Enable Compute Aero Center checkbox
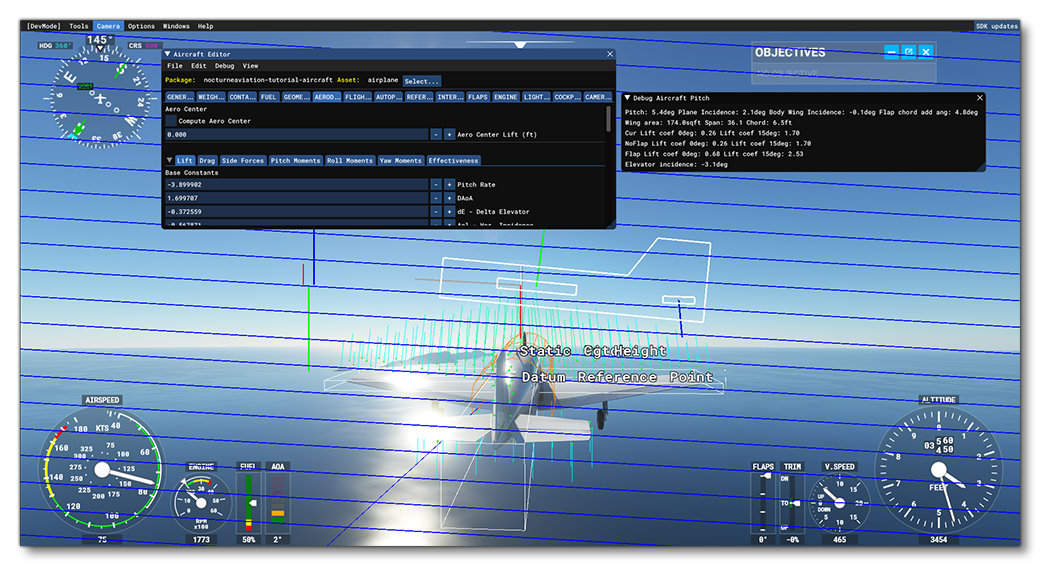 [171, 121]
